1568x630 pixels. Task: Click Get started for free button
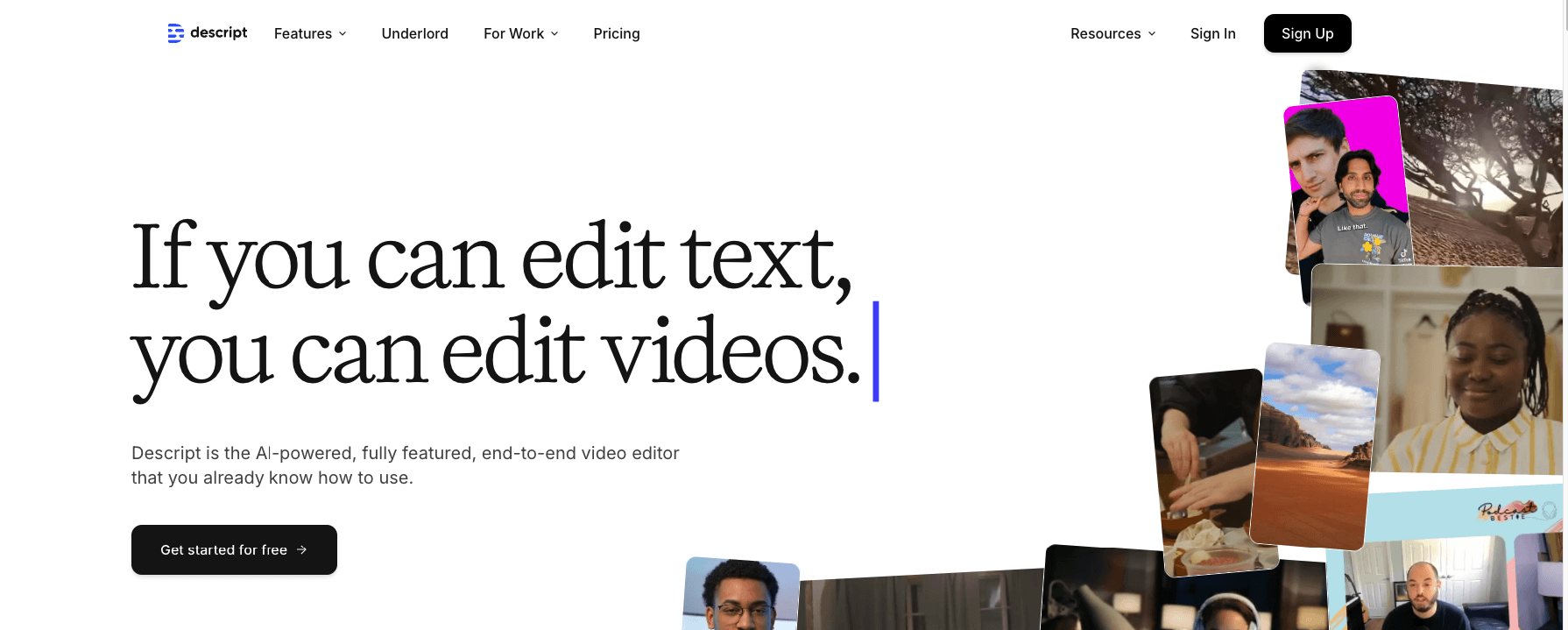click(x=234, y=549)
